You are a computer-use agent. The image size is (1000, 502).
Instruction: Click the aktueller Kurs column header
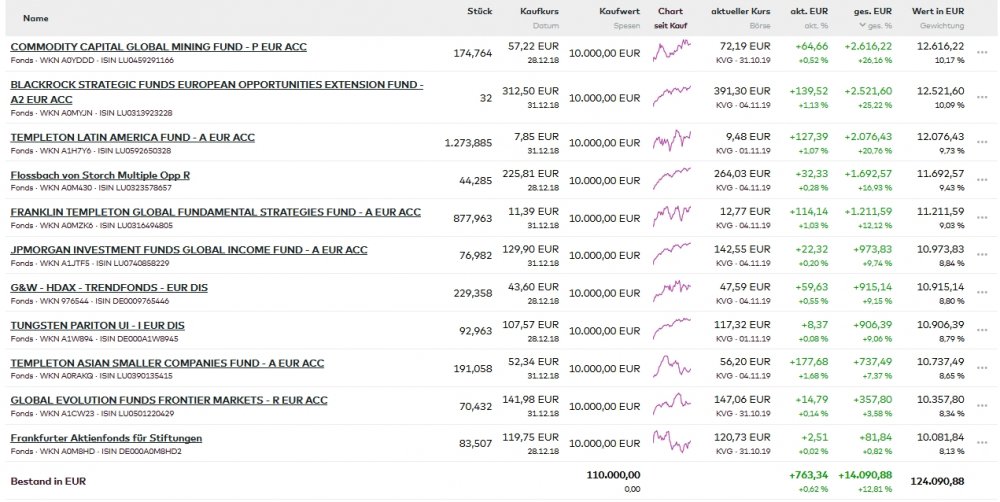pyautogui.click(x=740, y=11)
